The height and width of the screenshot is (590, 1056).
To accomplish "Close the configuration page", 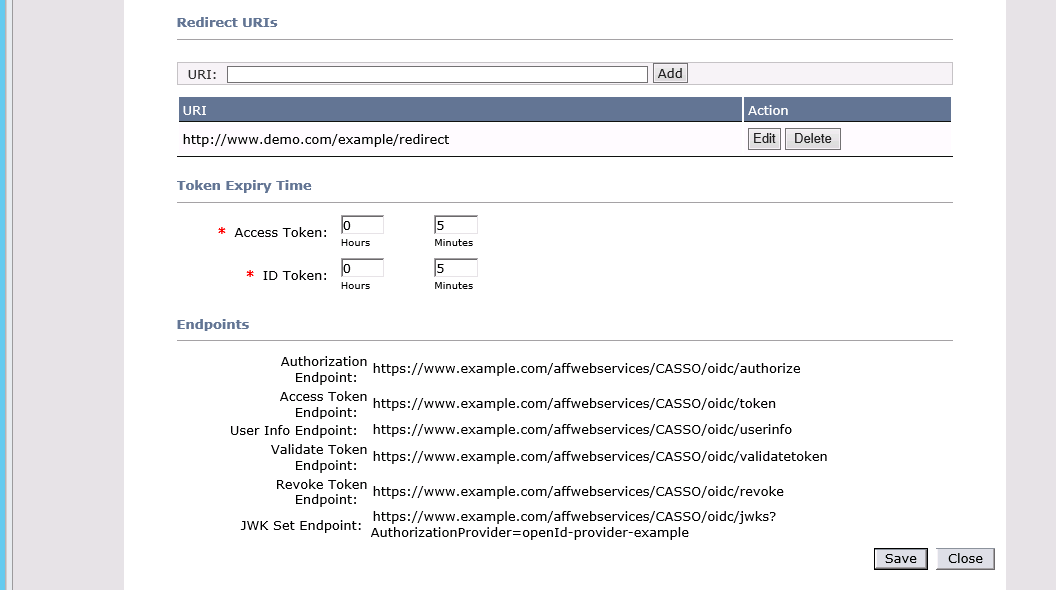I will tap(963, 558).
